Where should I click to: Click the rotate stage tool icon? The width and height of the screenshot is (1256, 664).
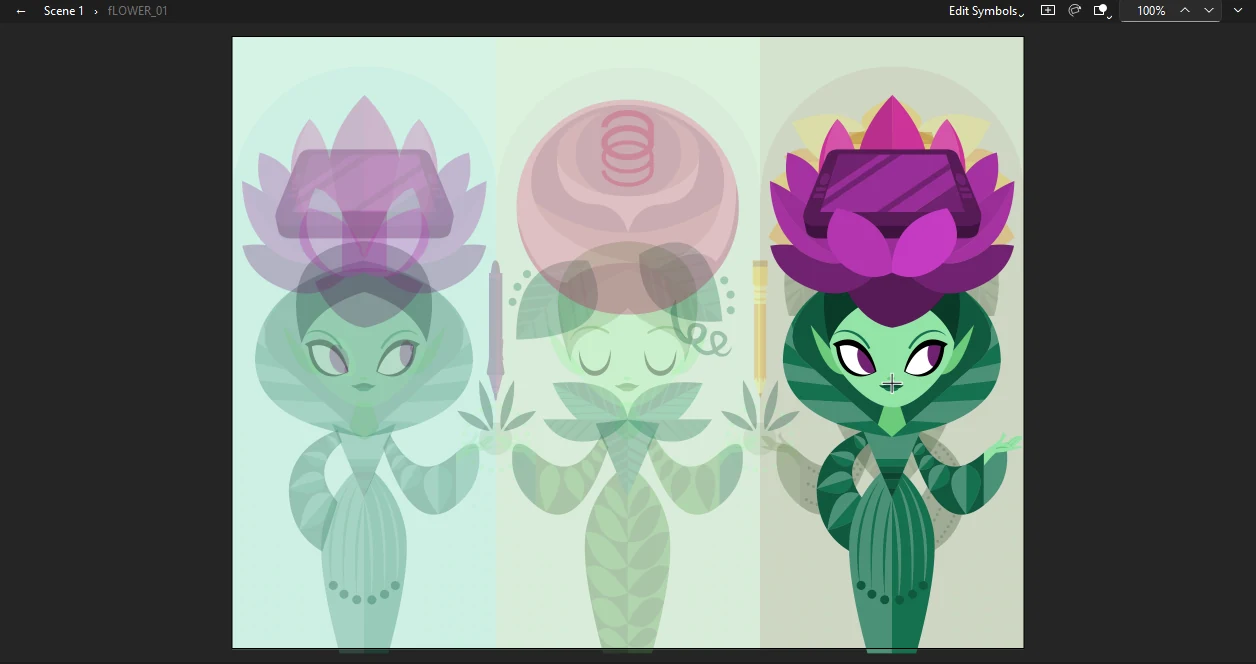pyautogui.click(x=1075, y=10)
